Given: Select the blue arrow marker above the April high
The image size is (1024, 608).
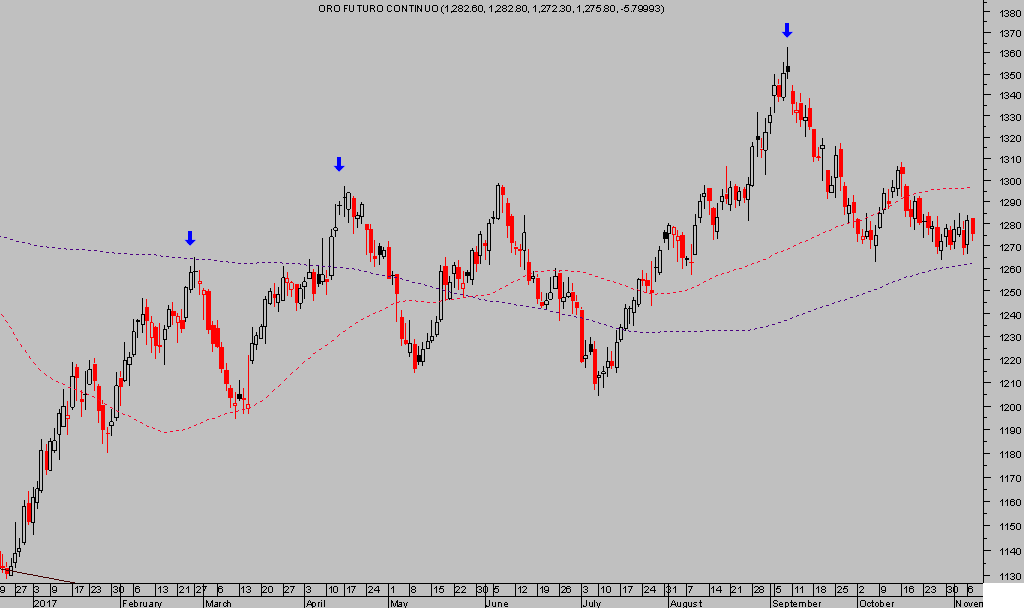Looking at the screenshot, I should 339,164.
